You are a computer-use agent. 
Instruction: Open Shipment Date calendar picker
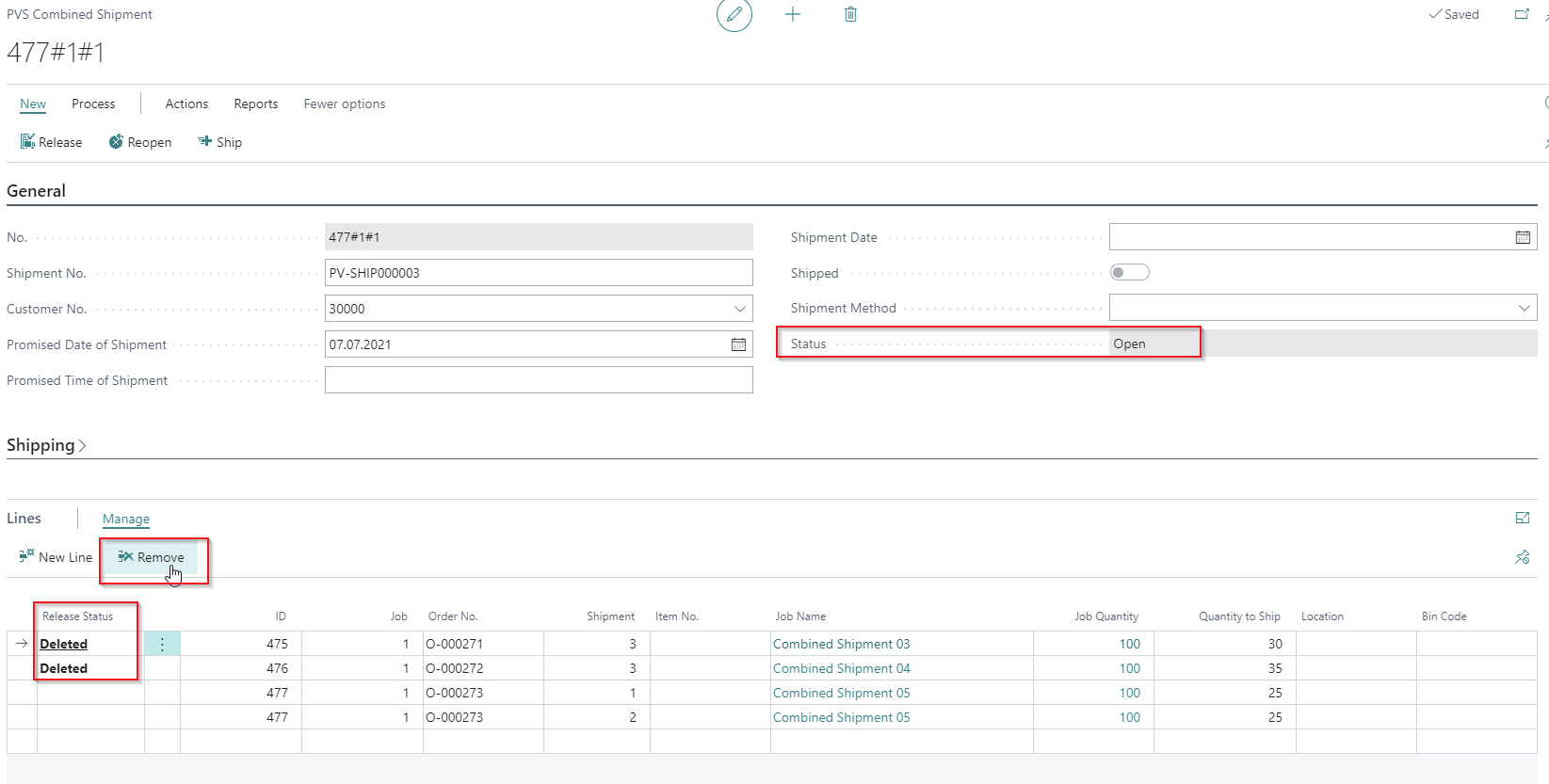(x=1523, y=237)
